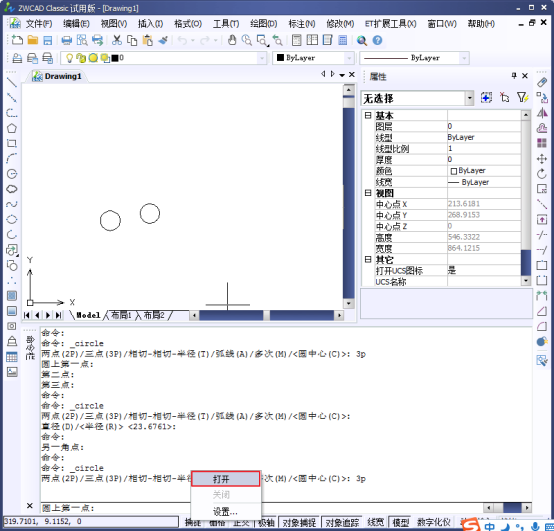Click 设置... in the context menu
554x531 pixels.
[x=226, y=511]
